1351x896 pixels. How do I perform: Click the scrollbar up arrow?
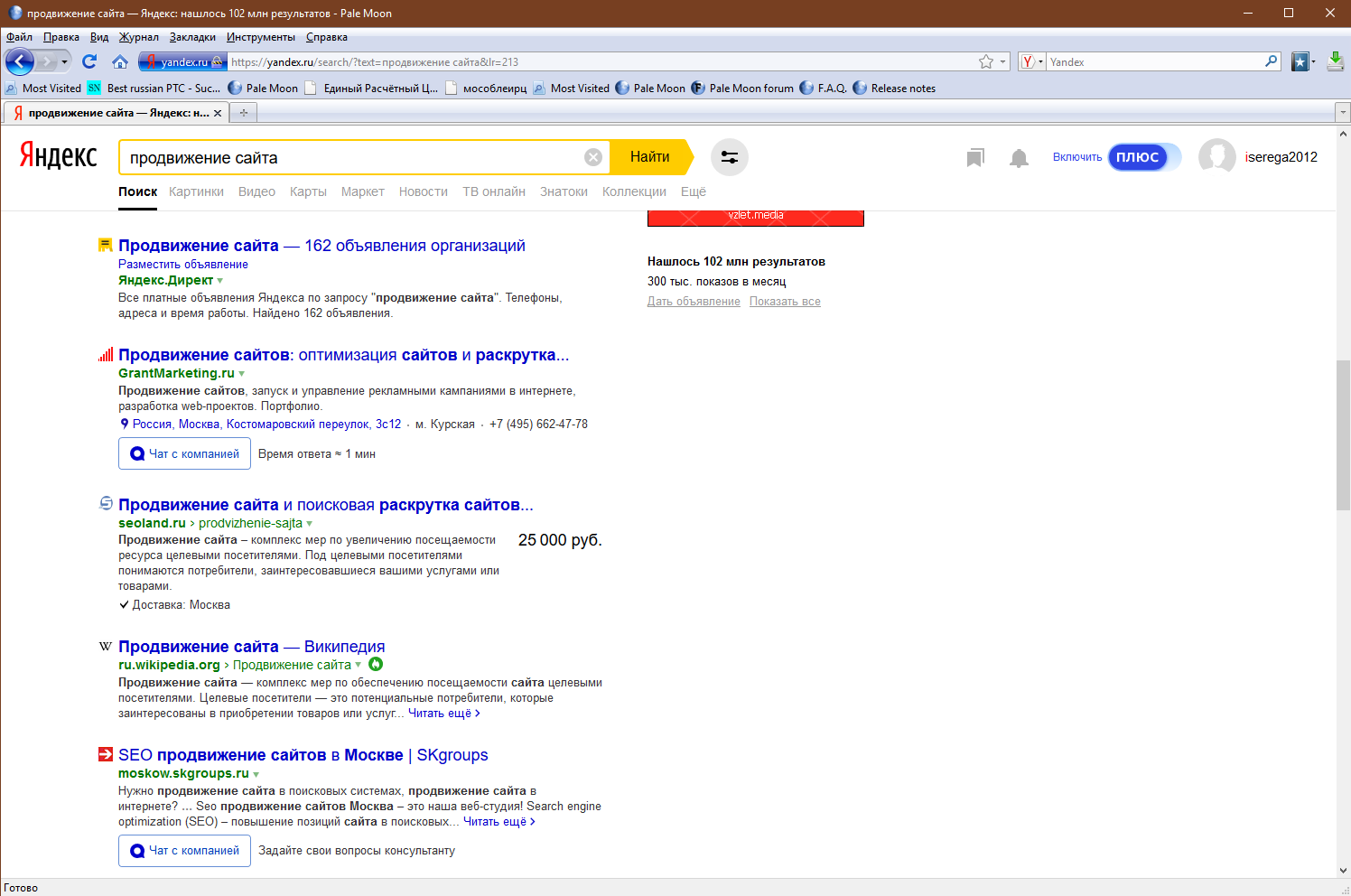1343,133
